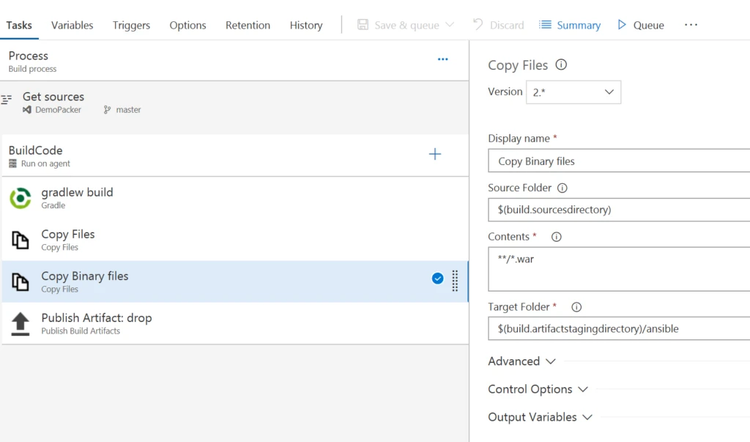750x442 pixels.
Task: Open the Process ellipsis menu
Action: pyautogui.click(x=443, y=59)
